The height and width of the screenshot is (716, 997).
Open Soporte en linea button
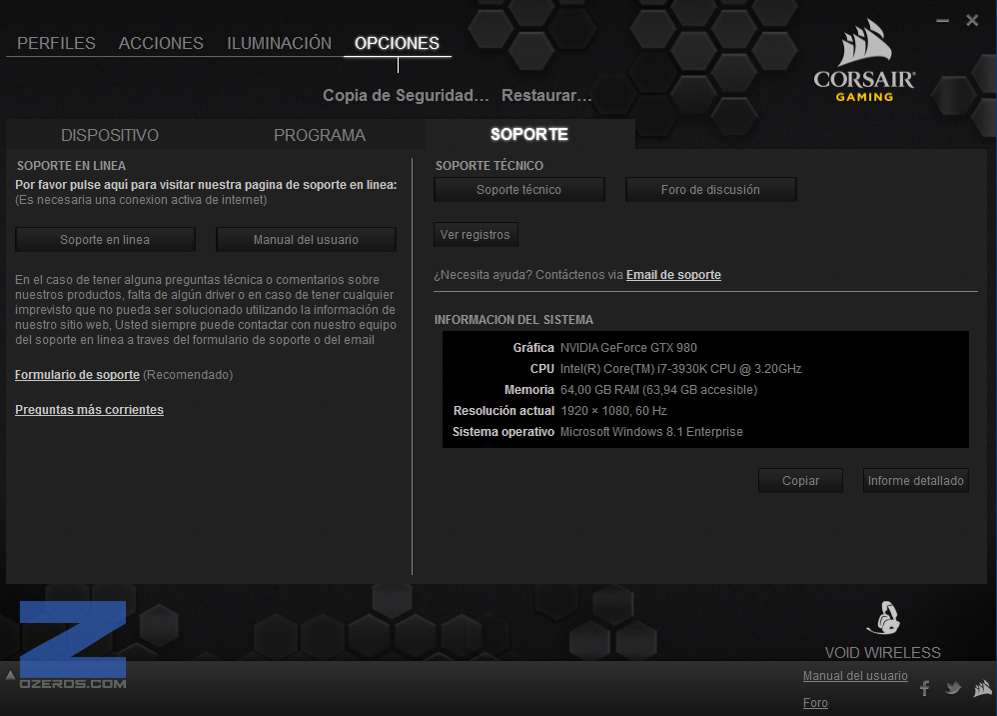tap(105, 240)
